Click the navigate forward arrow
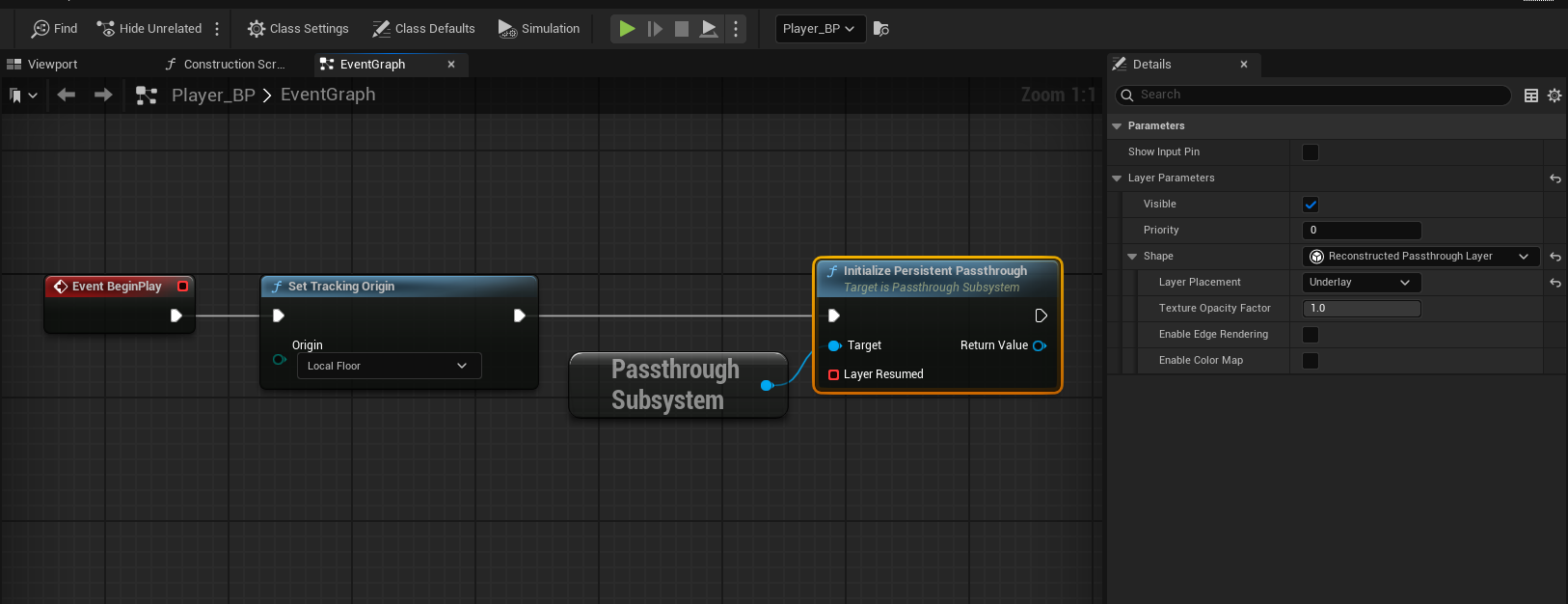The height and width of the screenshot is (604, 1568). [103, 95]
